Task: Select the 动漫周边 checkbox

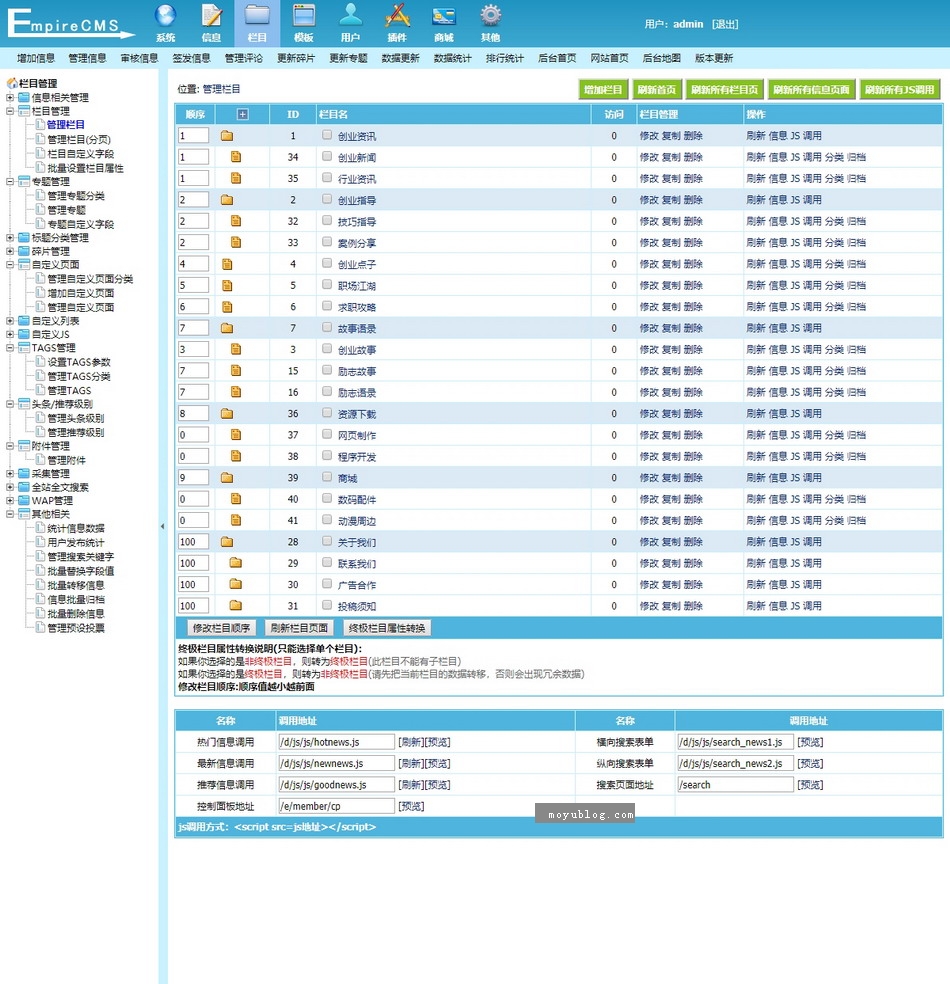Action: (x=327, y=520)
